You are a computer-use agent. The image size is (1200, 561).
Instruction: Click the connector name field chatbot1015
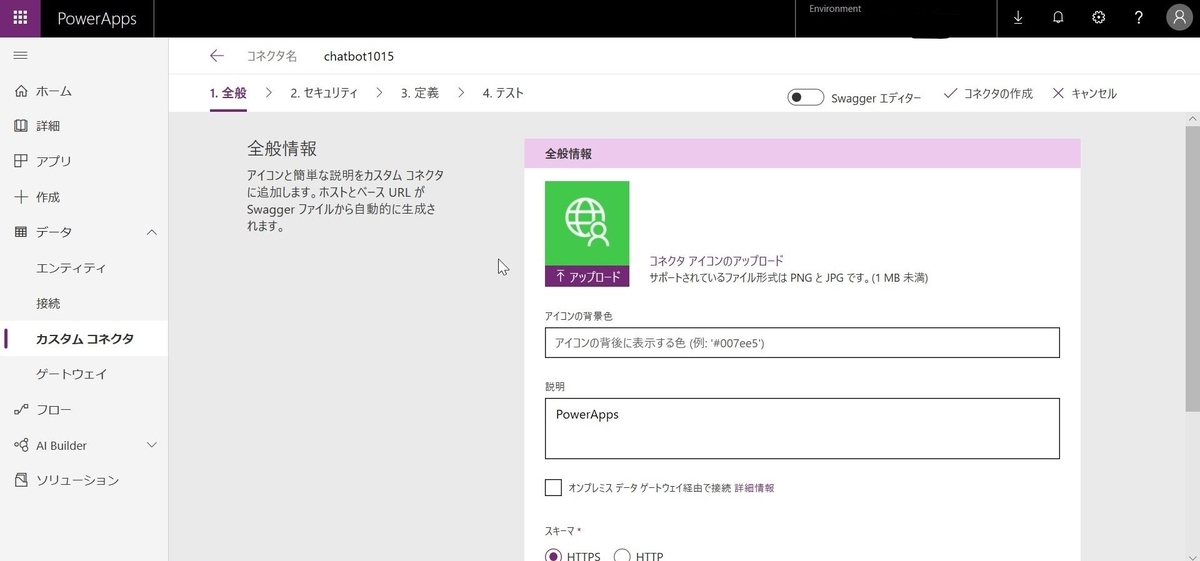click(359, 56)
